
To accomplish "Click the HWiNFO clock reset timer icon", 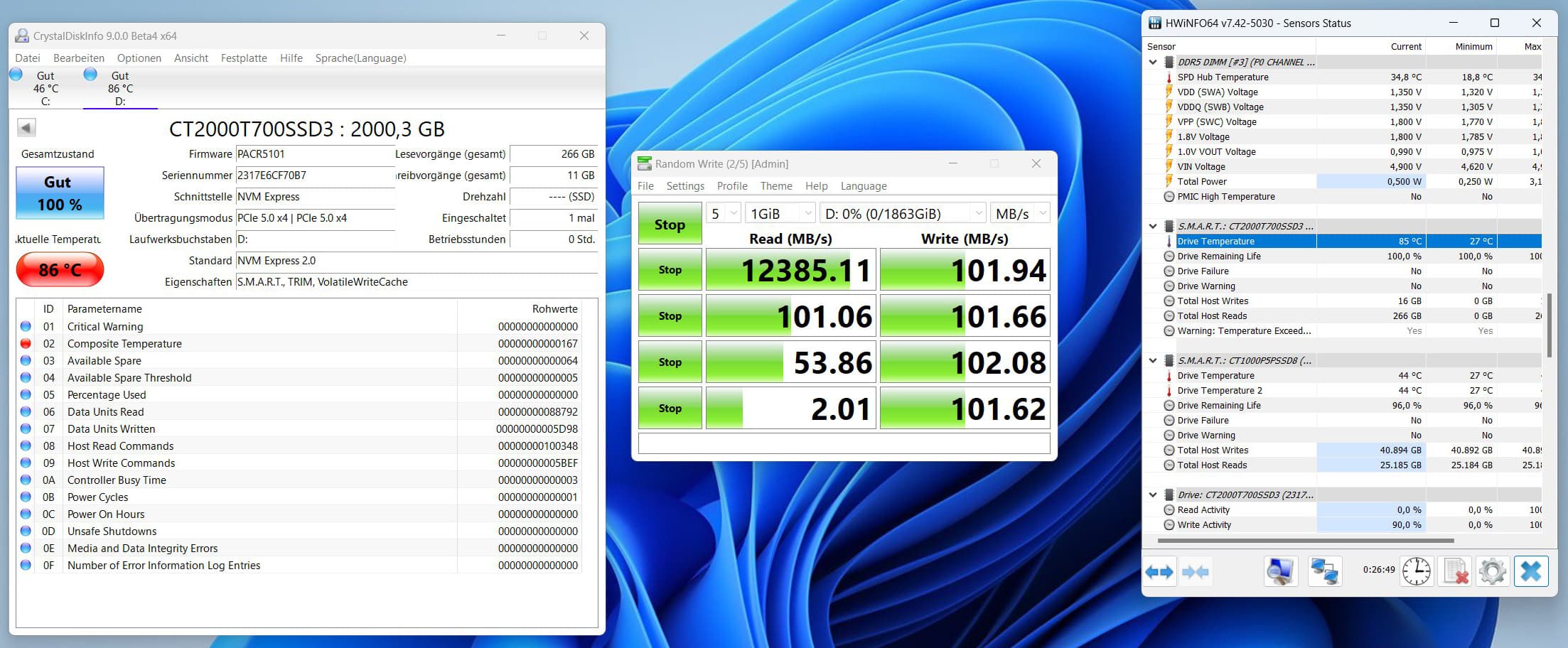I will (1416, 571).
